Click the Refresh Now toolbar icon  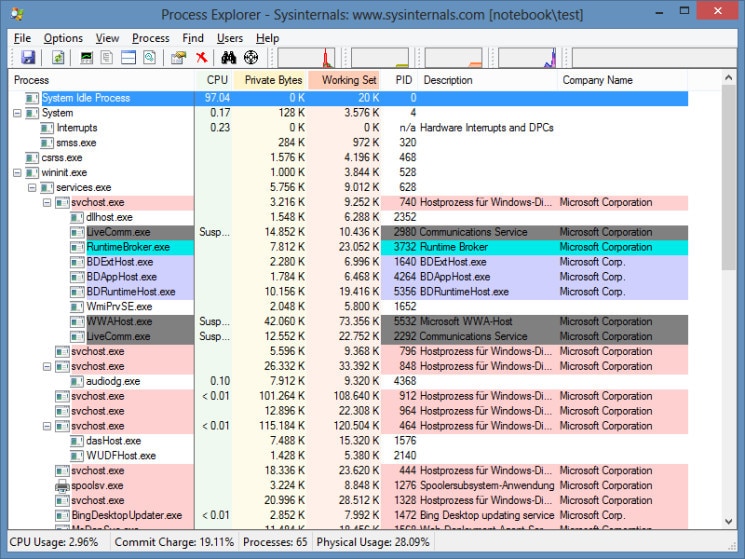point(58,57)
